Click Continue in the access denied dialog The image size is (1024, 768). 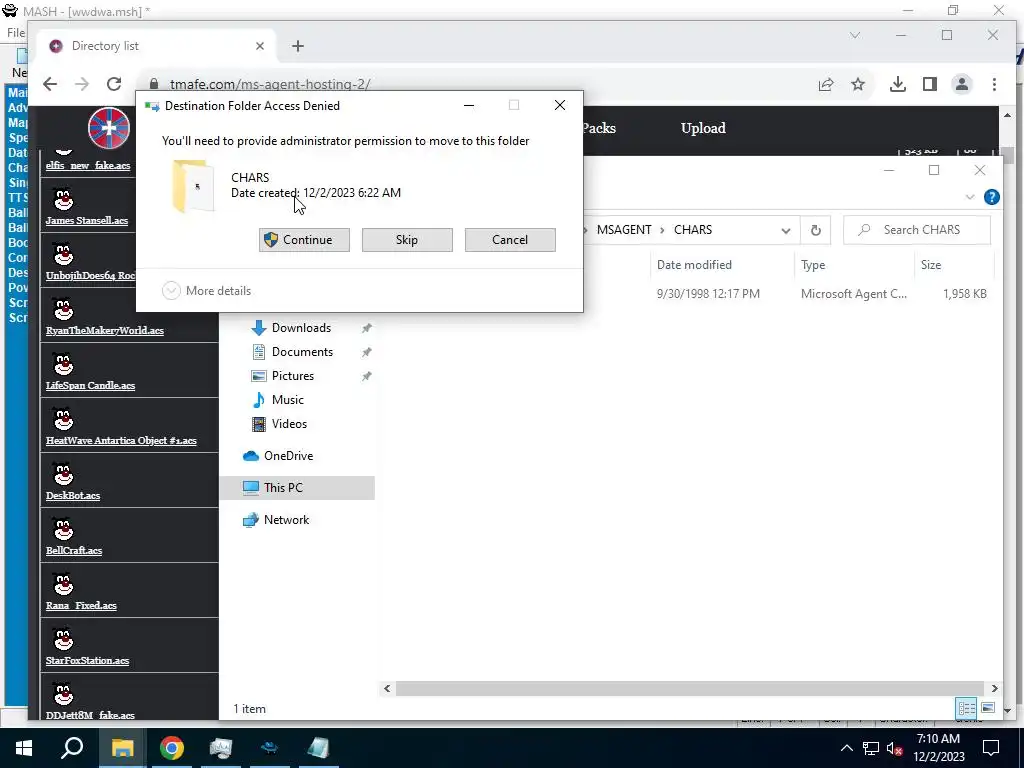pyautogui.click(x=304, y=240)
